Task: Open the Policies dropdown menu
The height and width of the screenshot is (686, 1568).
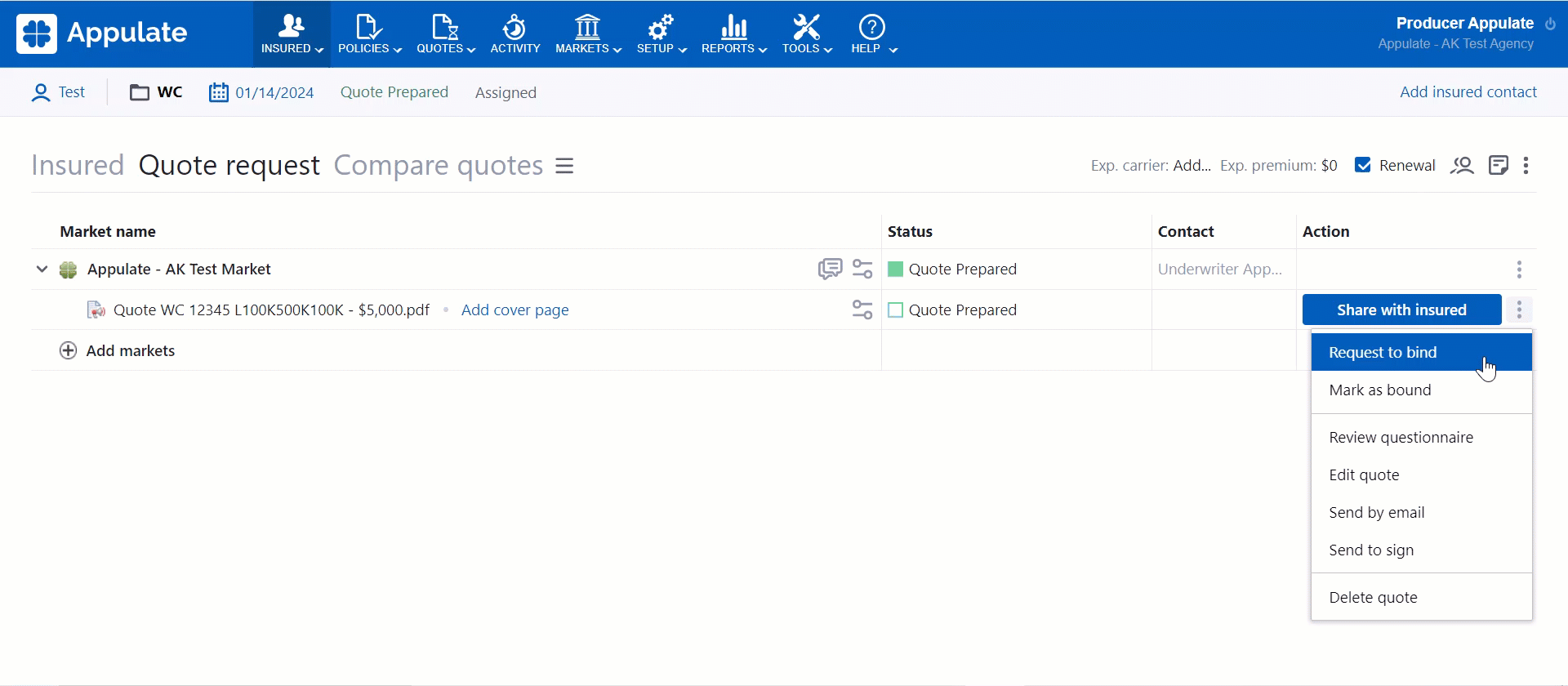Action: coord(369,33)
